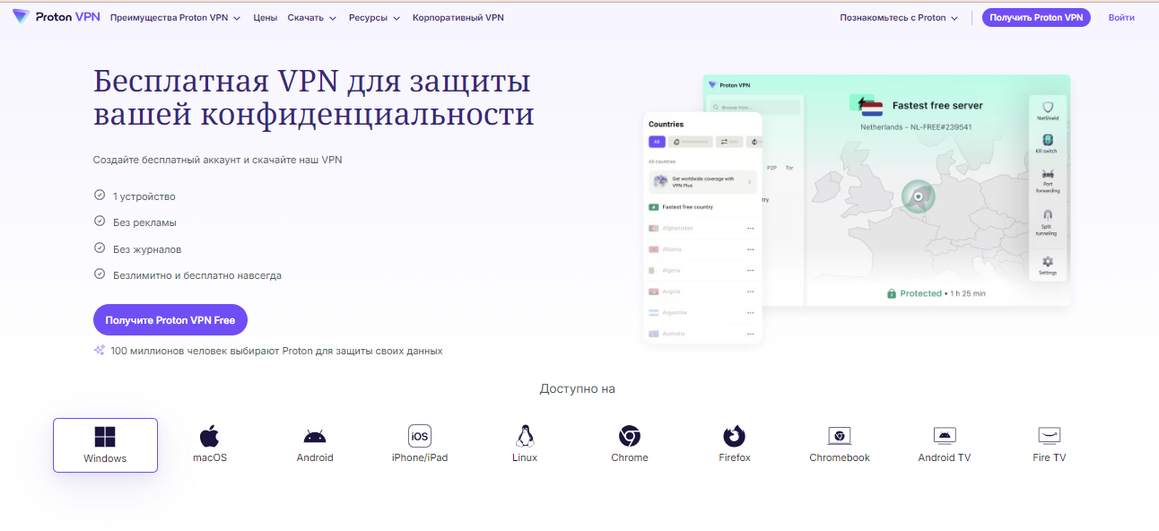Click the checkmark beside Без рекламы
This screenshot has height=531, width=1159.
(x=99, y=221)
